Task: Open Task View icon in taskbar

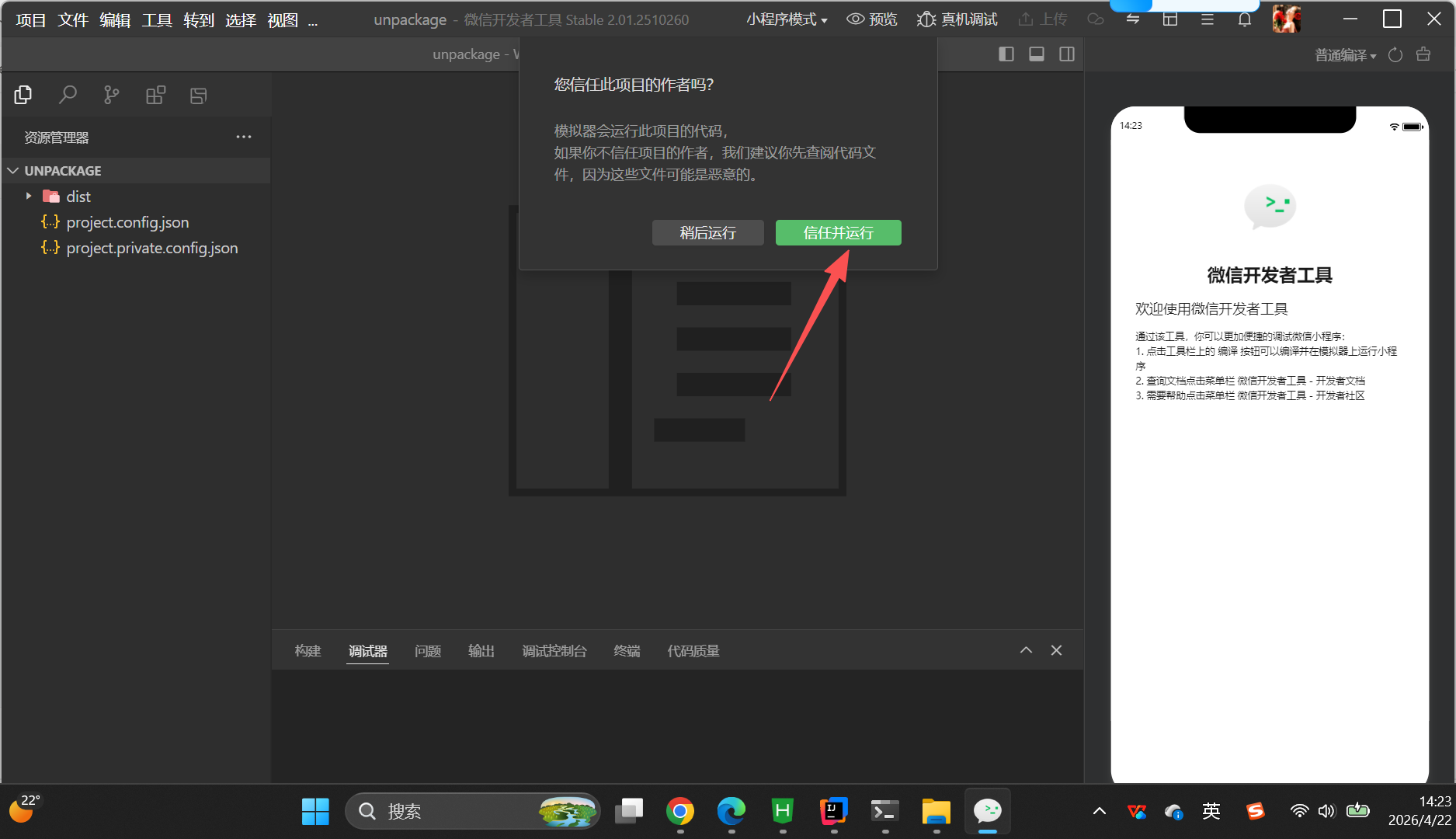Action: 629,811
